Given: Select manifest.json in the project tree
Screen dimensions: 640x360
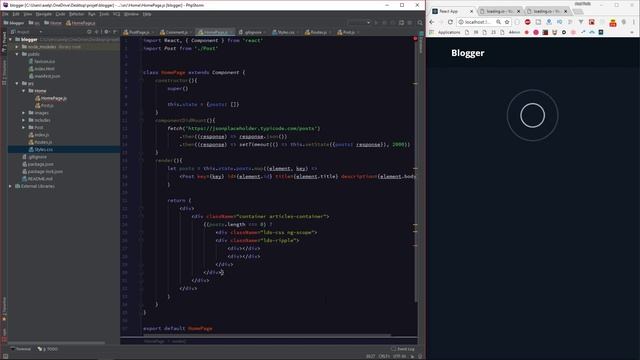Looking at the screenshot, I should point(47,76).
